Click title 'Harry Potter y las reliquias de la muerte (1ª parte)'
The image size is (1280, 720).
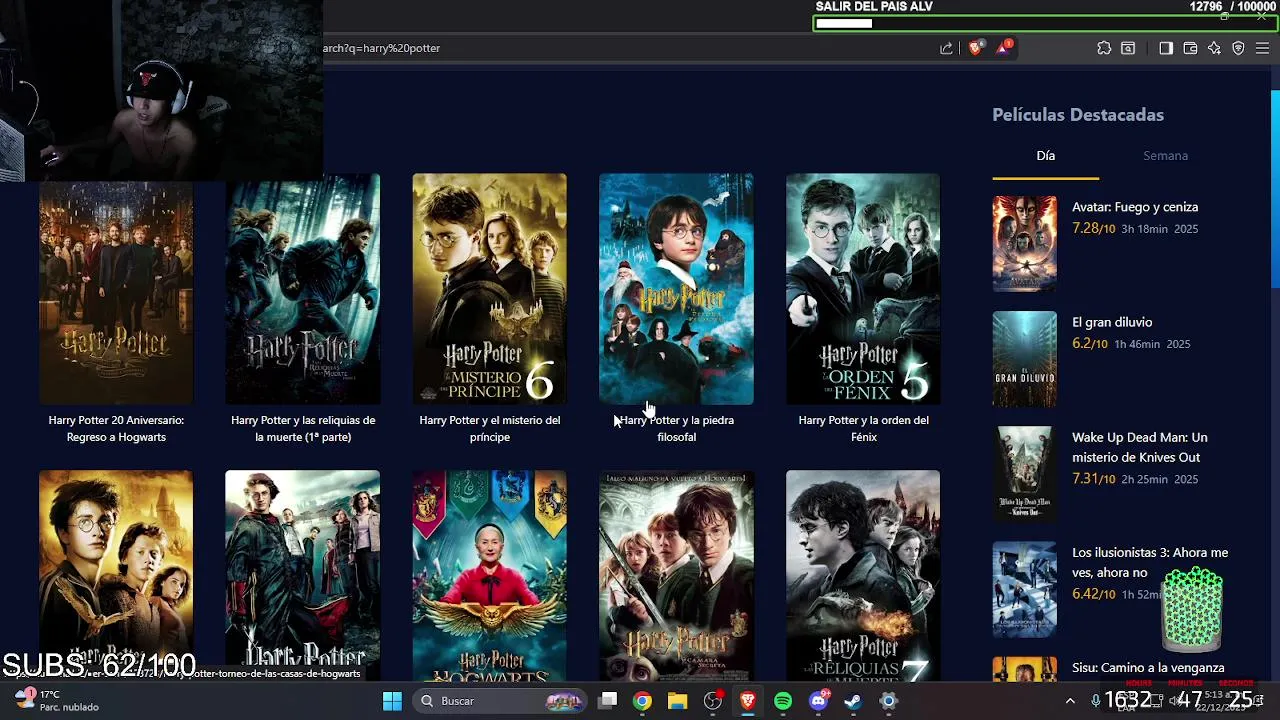click(303, 429)
